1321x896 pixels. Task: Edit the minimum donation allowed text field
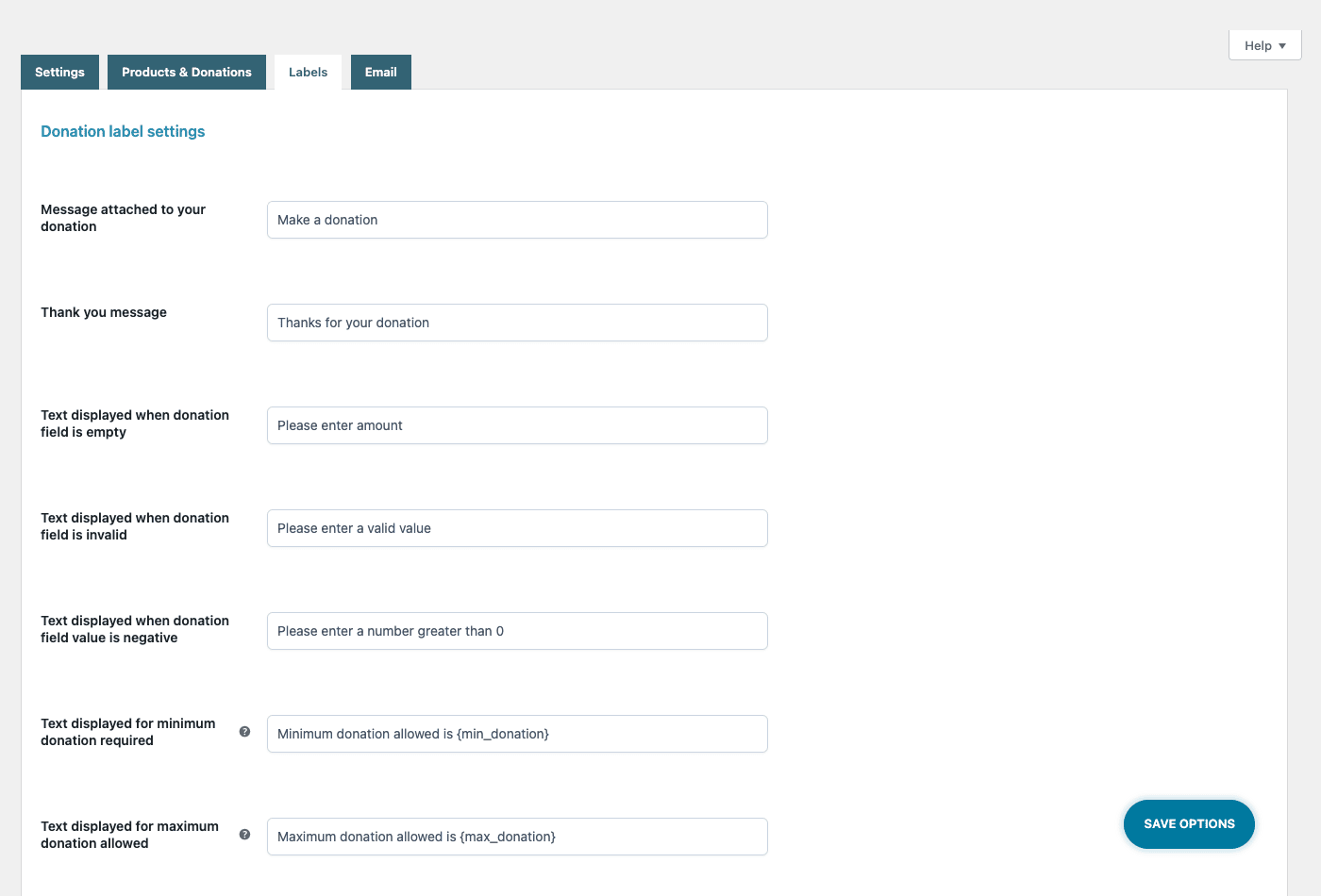[517, 734]
